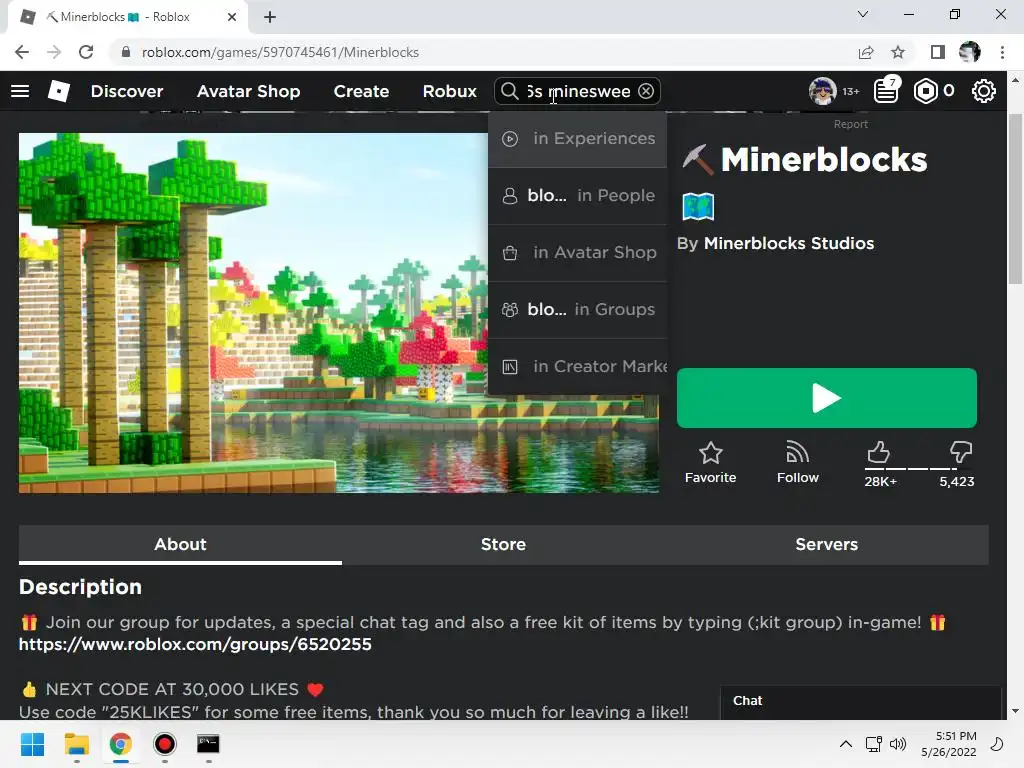Go forward in the browser

tap(54, 52)
